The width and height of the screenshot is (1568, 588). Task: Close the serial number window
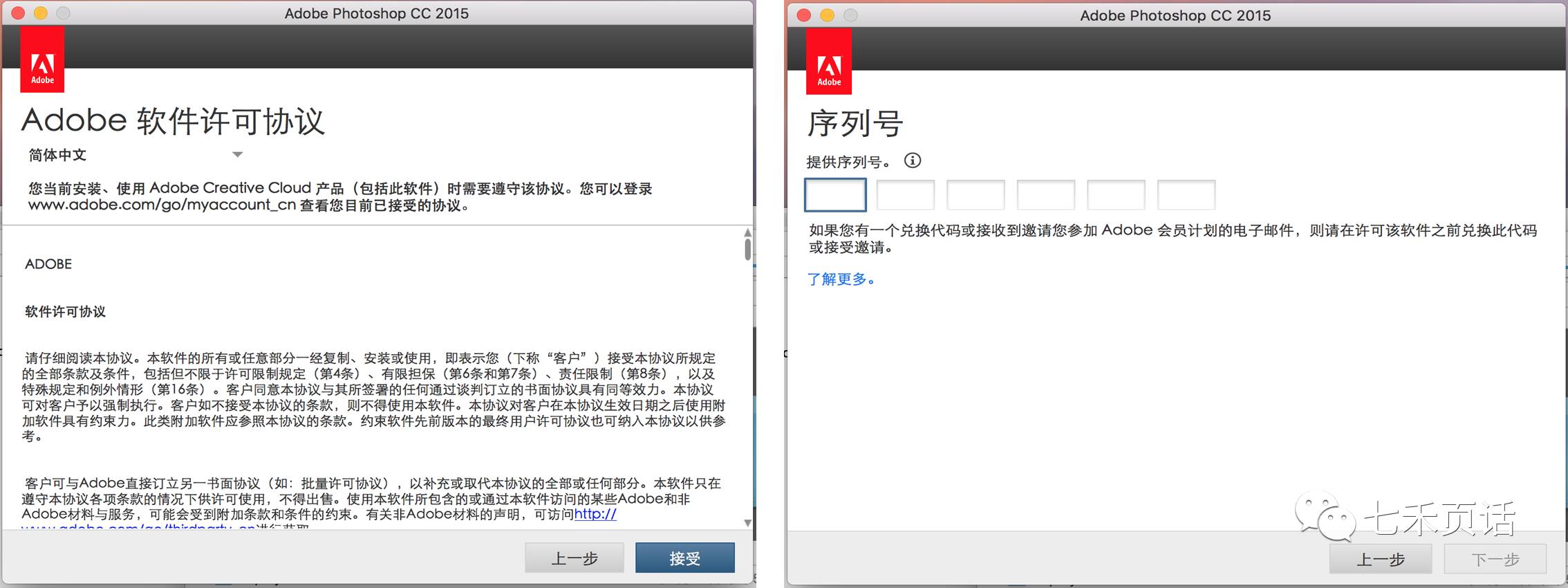[803, 15]
